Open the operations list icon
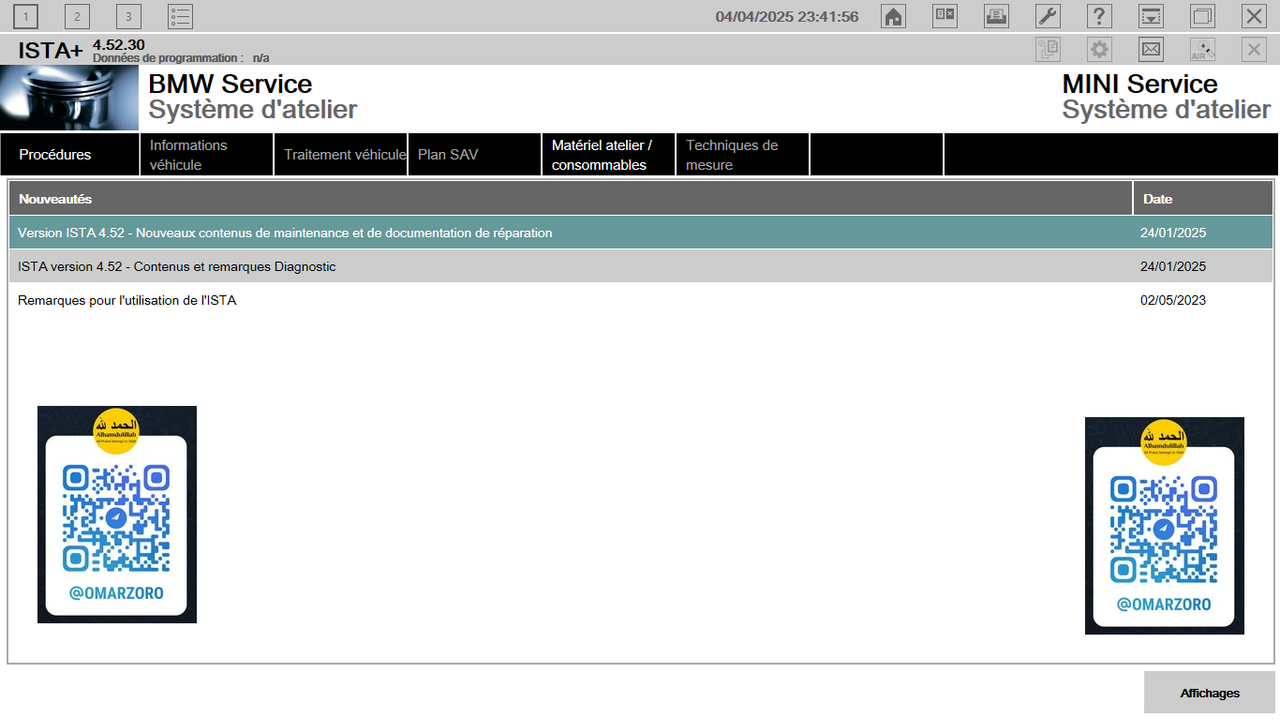The width and height of the screenshot is (1280, 720). pos(180,16)
